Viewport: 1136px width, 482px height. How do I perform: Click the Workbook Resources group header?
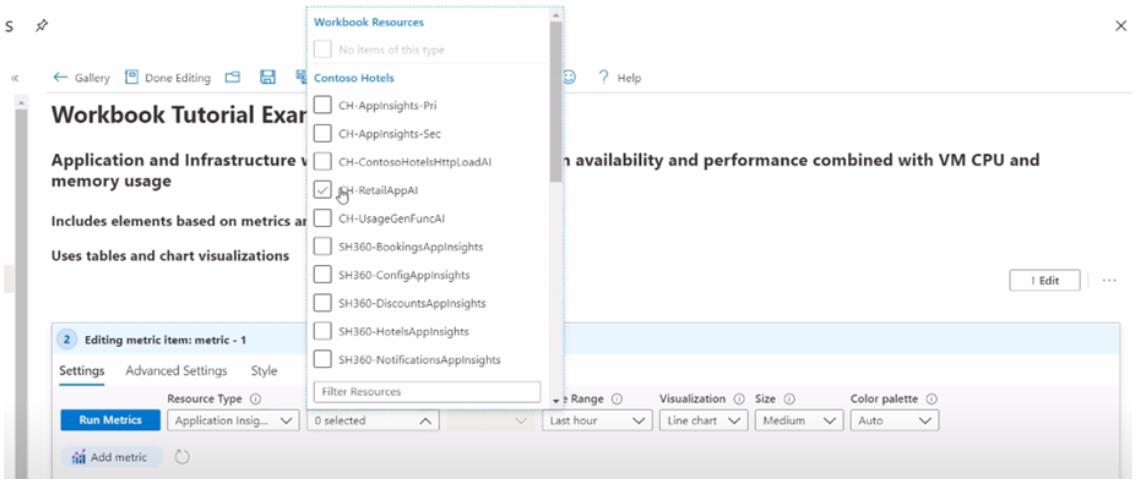369,22
